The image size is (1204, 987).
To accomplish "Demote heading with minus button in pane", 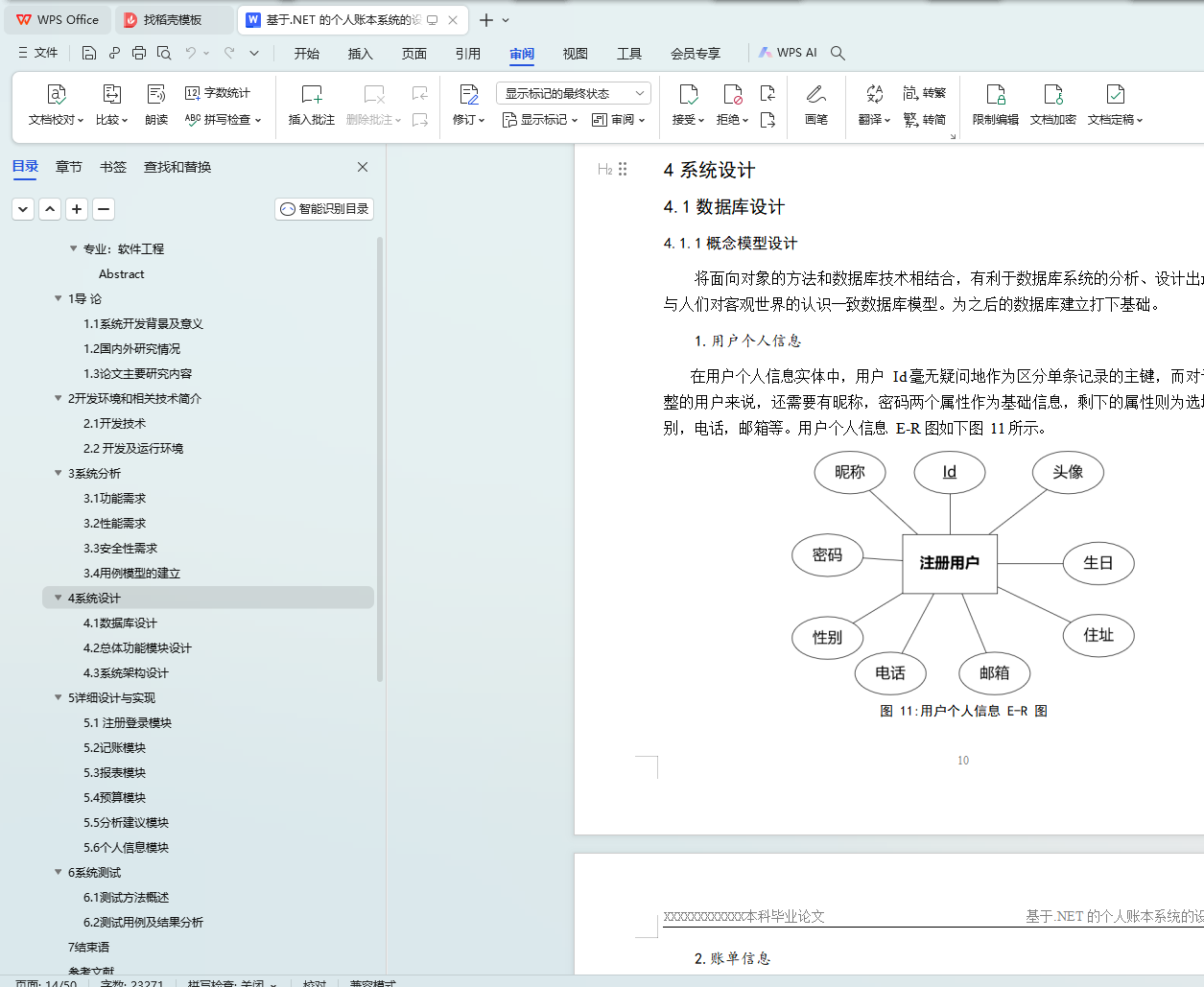I will tap(104, 209).
